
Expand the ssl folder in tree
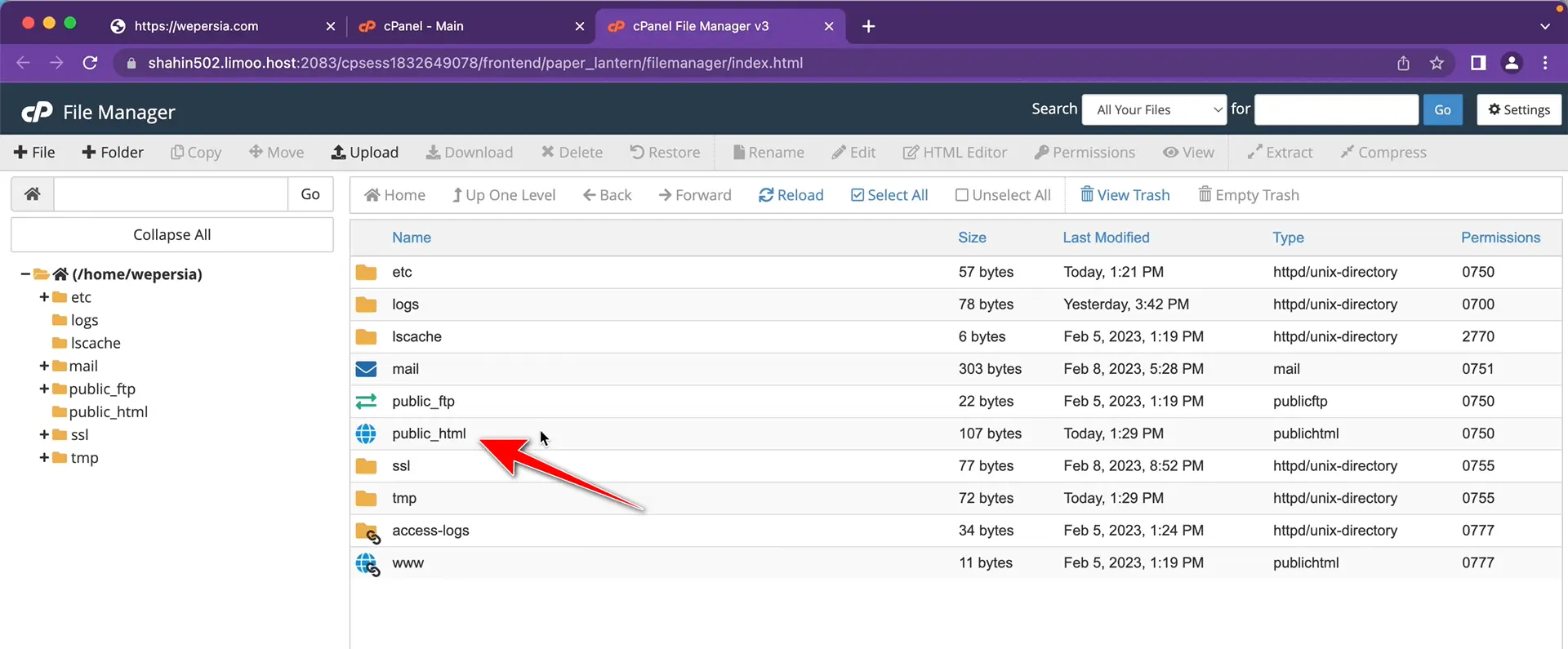(44, 434)
